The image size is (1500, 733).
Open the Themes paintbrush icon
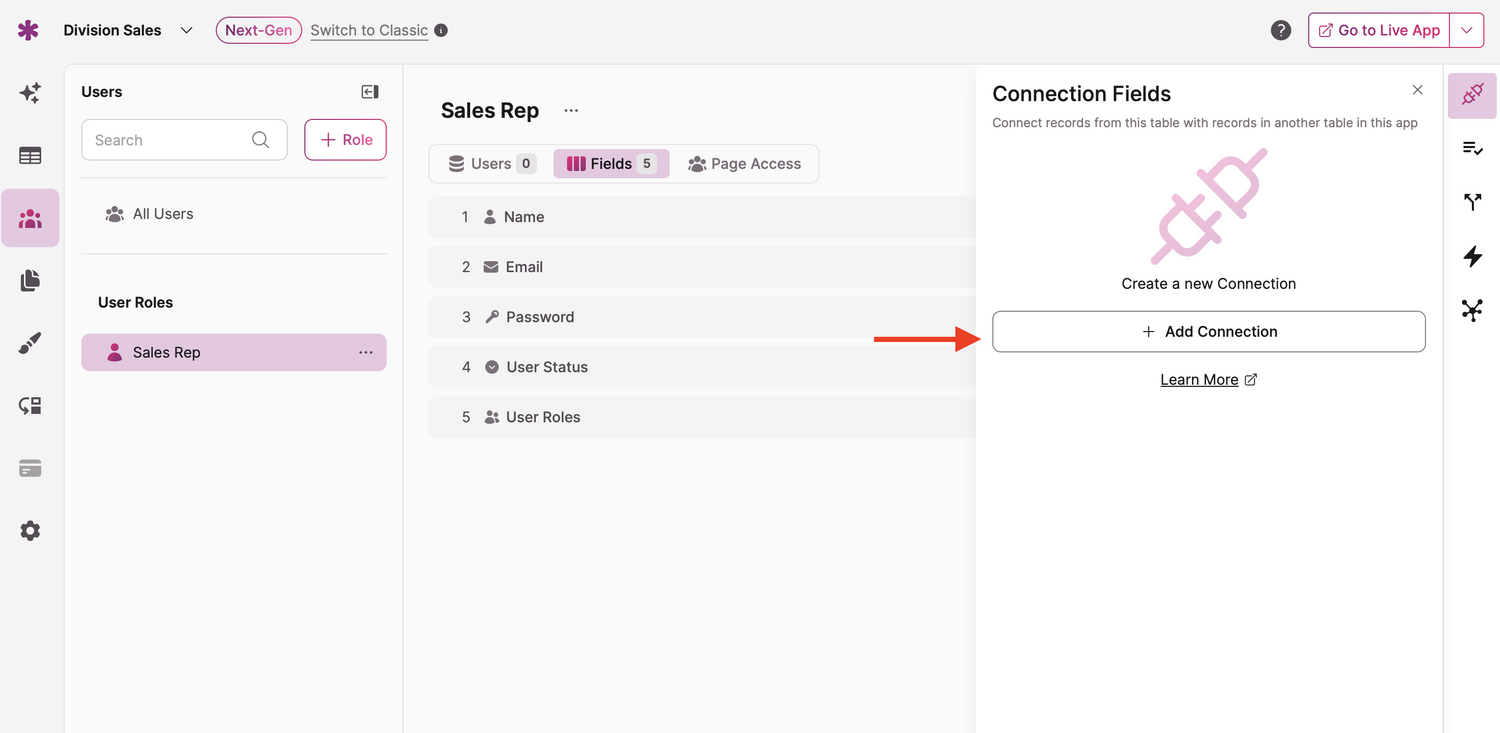click(x=30, y=344)
